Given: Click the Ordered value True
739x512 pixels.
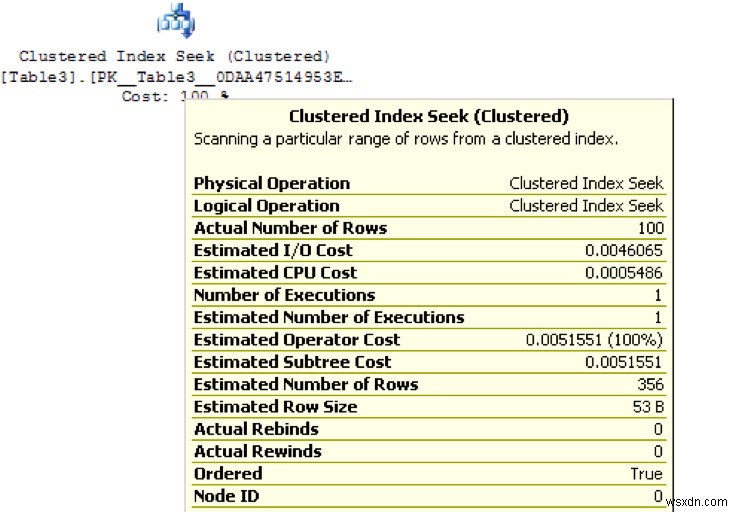Looking at the screenshot, I should click(x=647, y=474).
